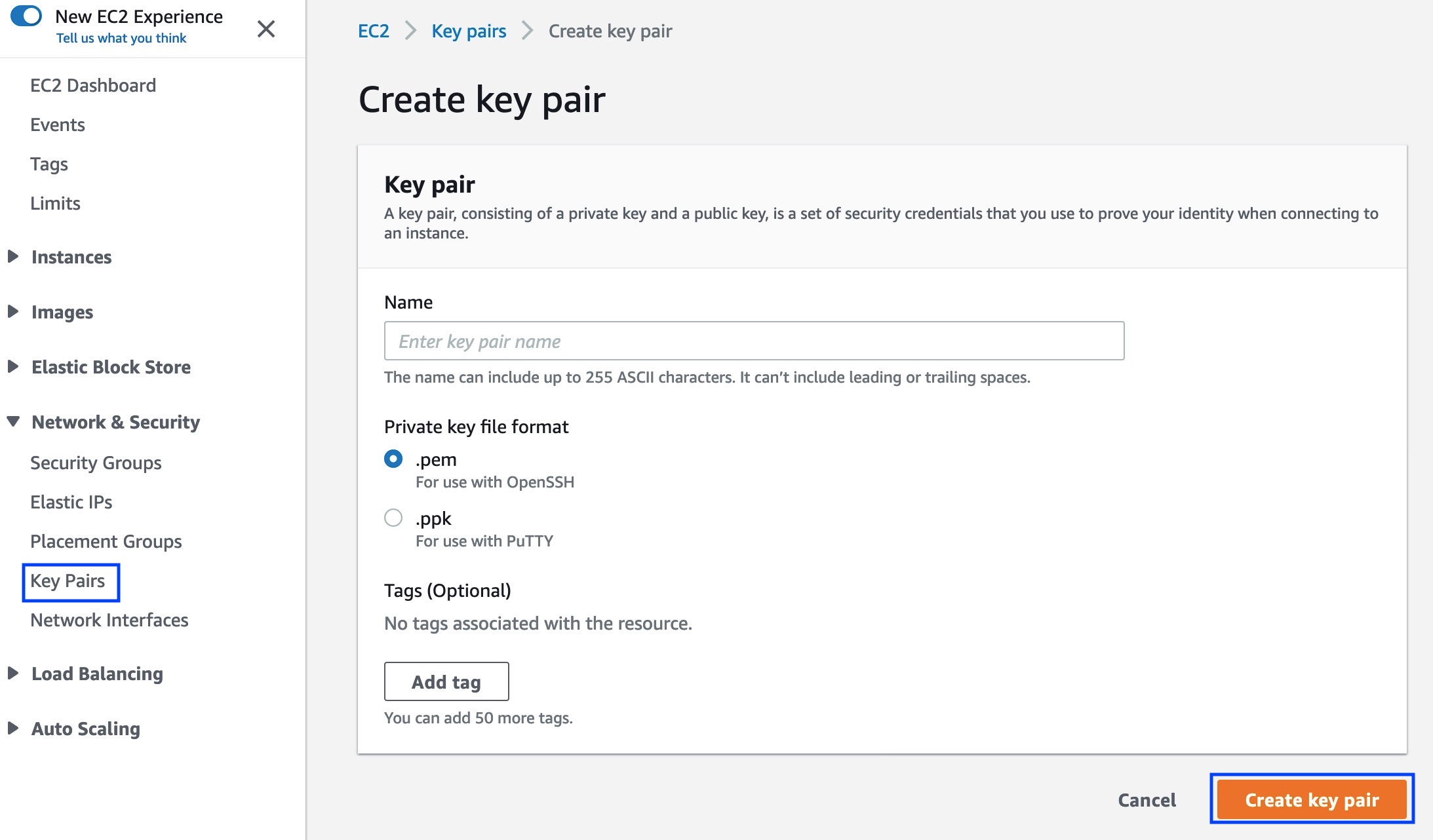Click the Add tag button
The height and width of the screenshot is (840, 1433).
[x=446, y=681]
